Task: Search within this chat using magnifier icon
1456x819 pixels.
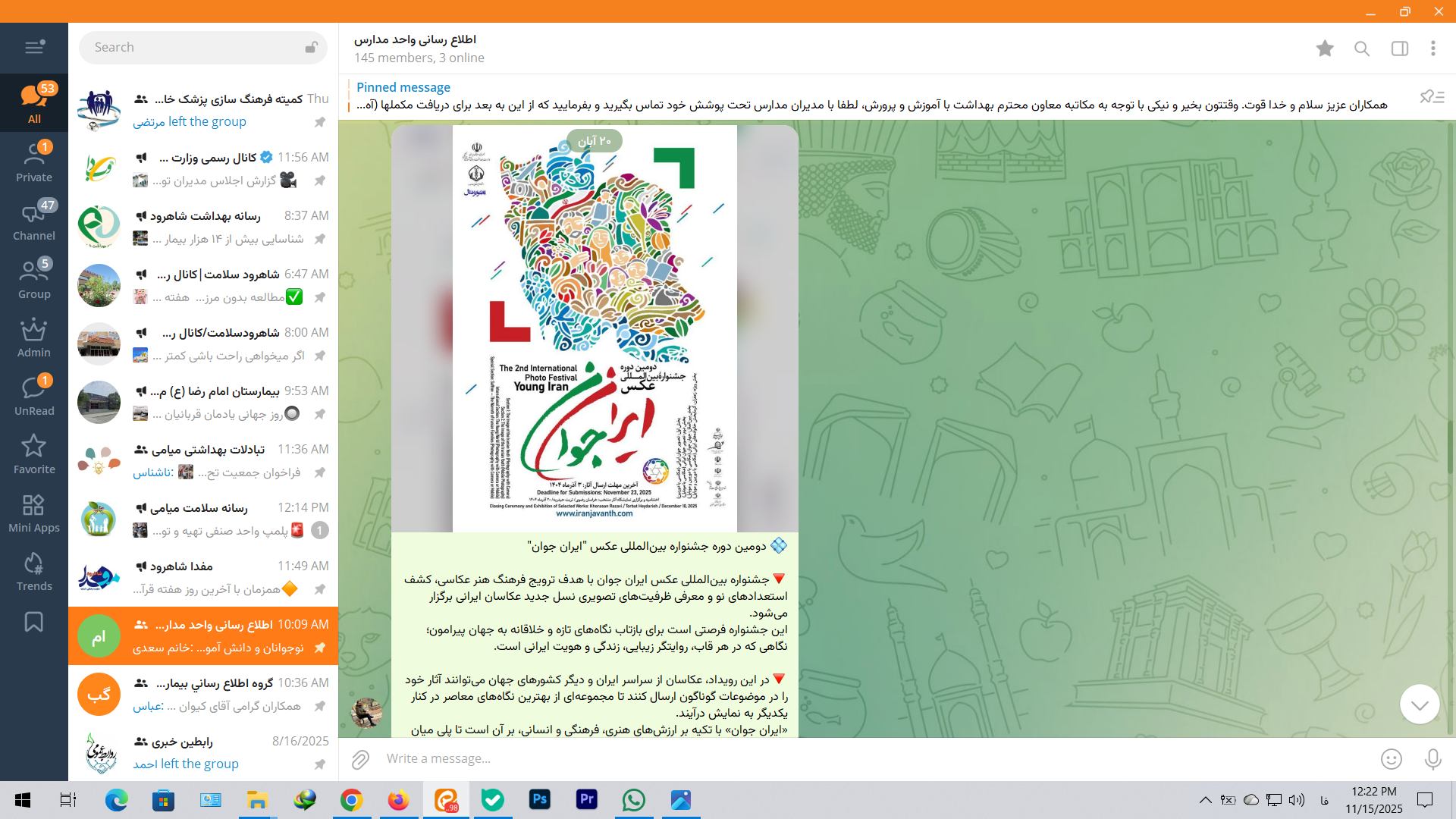Action: [1362, 49]
